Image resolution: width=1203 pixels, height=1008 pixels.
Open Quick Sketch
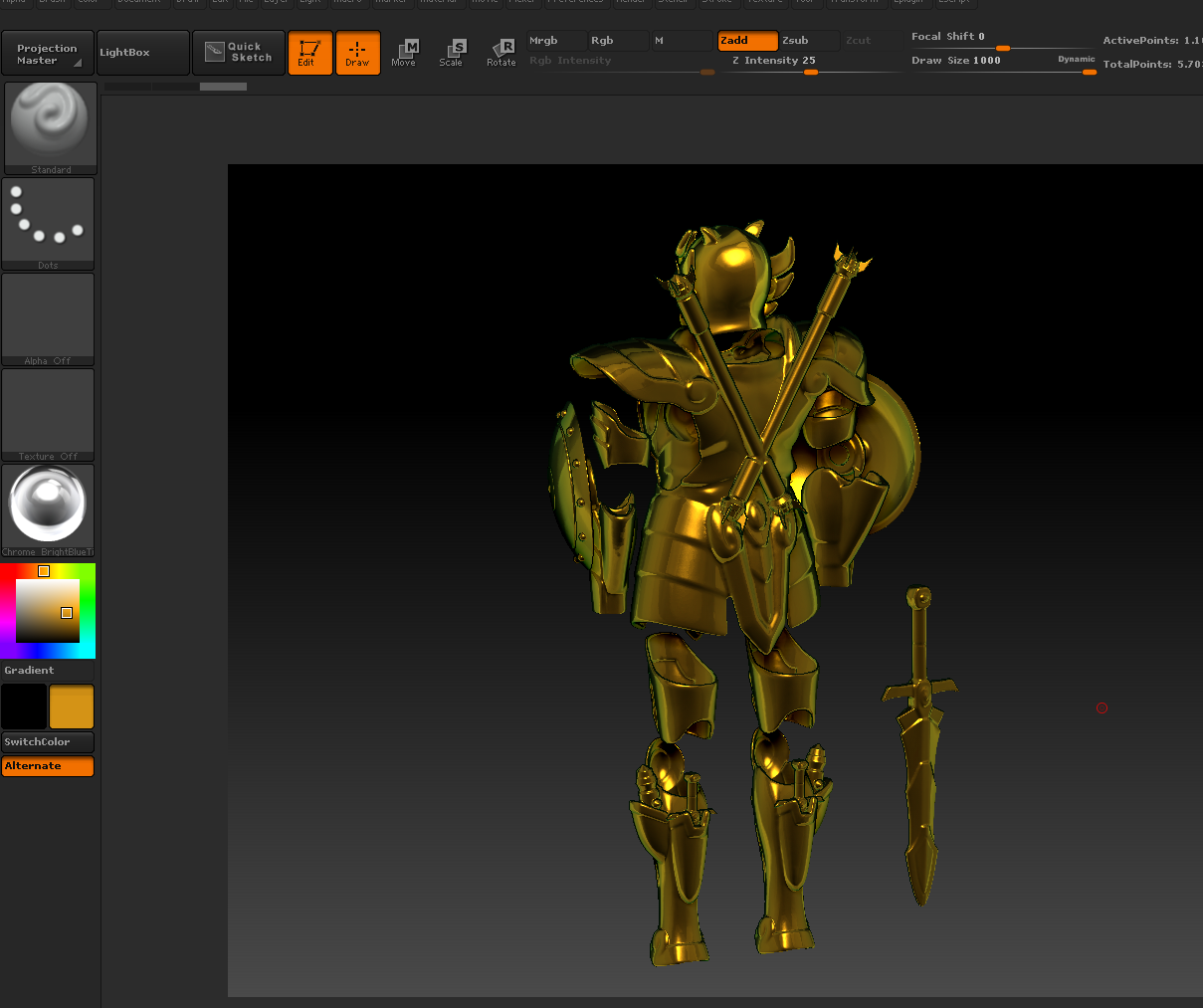238,53
